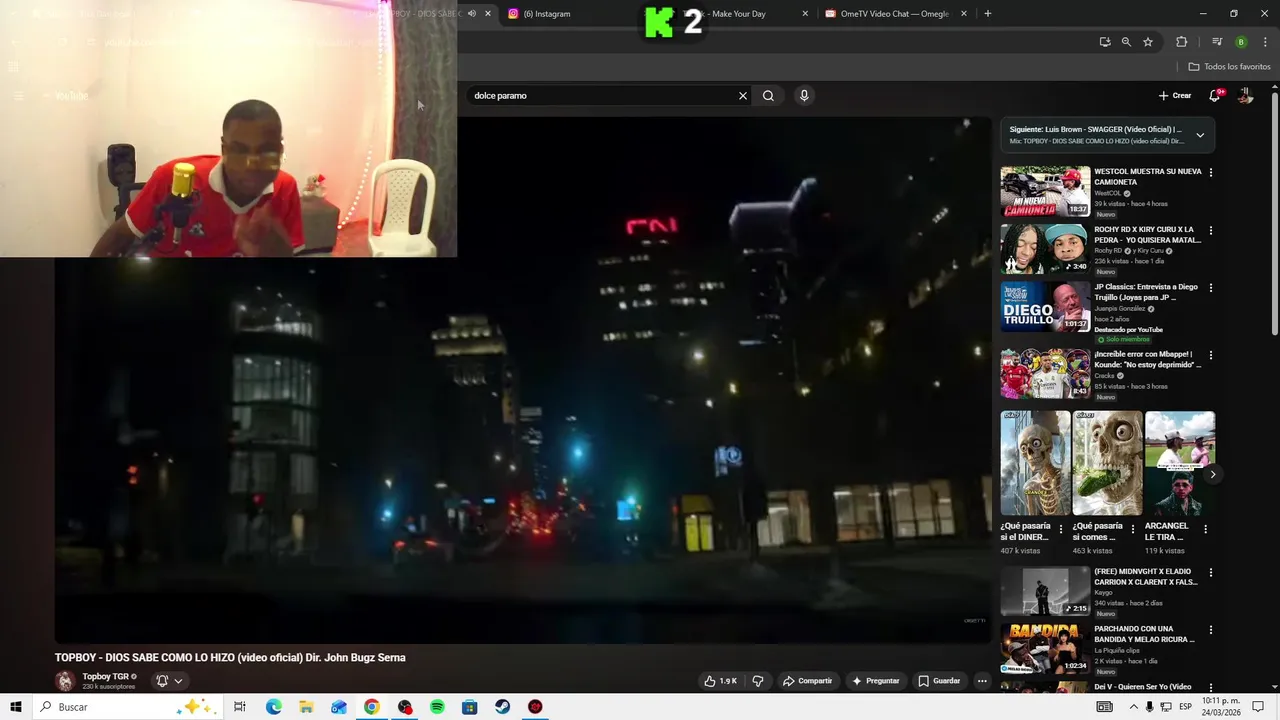Screen dimensions: 1280x720
Task: Open Chrome extensions puzzle icon
Action: click(1181, 42)
